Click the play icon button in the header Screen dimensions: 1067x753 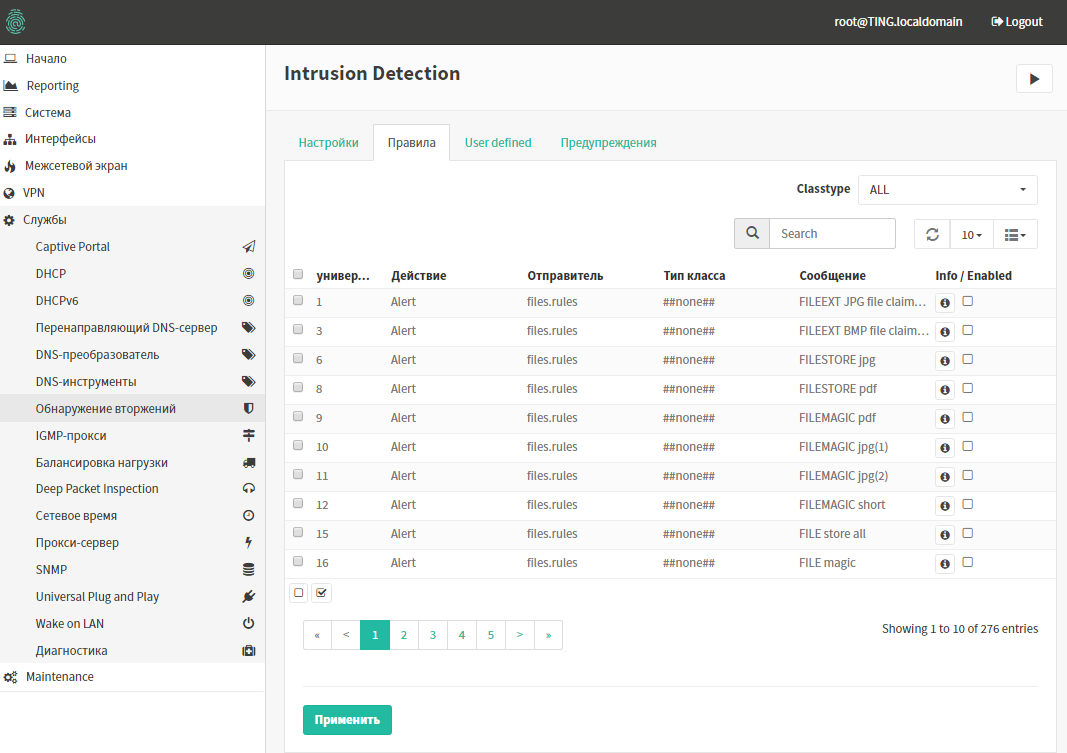(x=1034, y=78)
